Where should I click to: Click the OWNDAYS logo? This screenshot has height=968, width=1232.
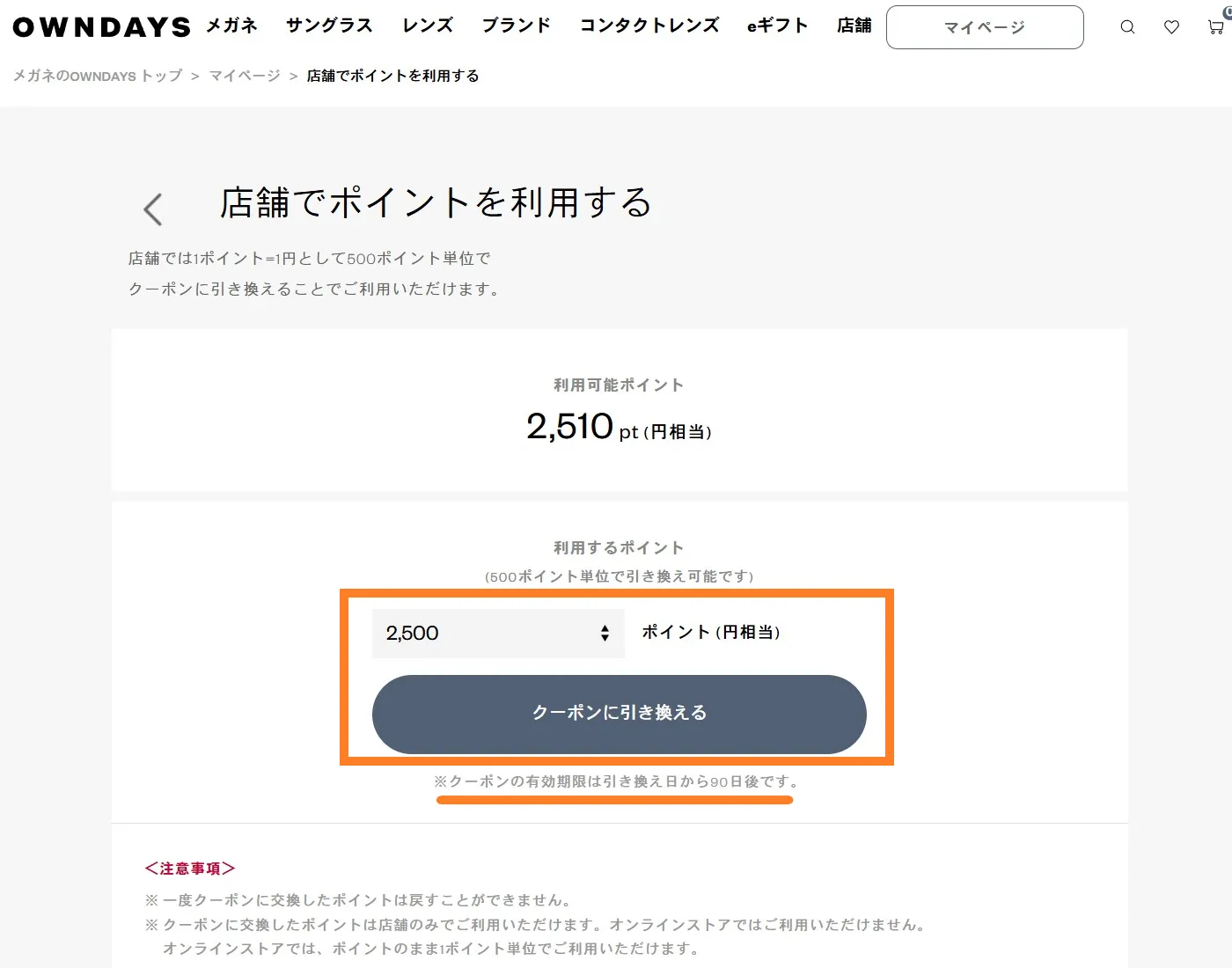[x=101, y=27]
